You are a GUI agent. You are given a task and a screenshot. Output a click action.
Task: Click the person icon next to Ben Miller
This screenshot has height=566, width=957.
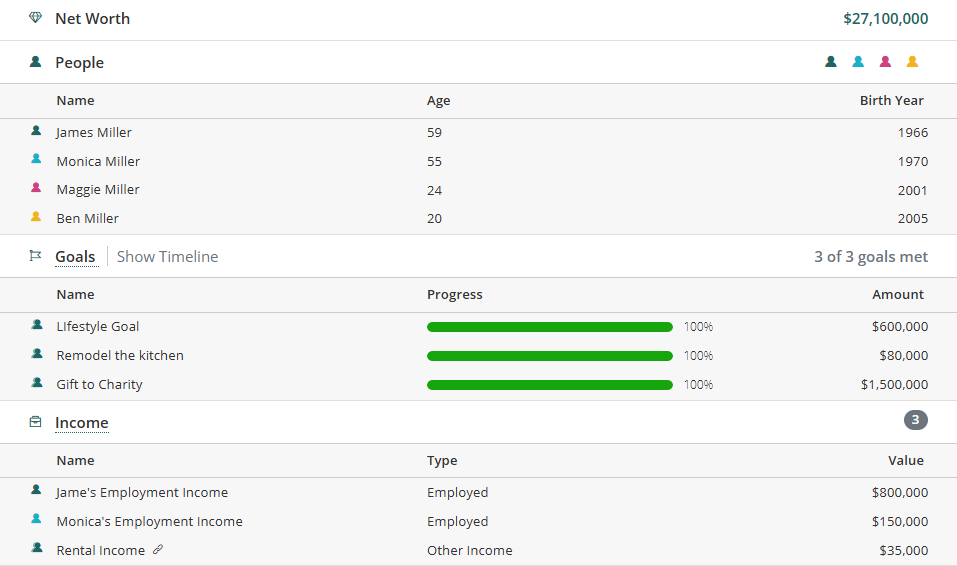pos(36,217)
